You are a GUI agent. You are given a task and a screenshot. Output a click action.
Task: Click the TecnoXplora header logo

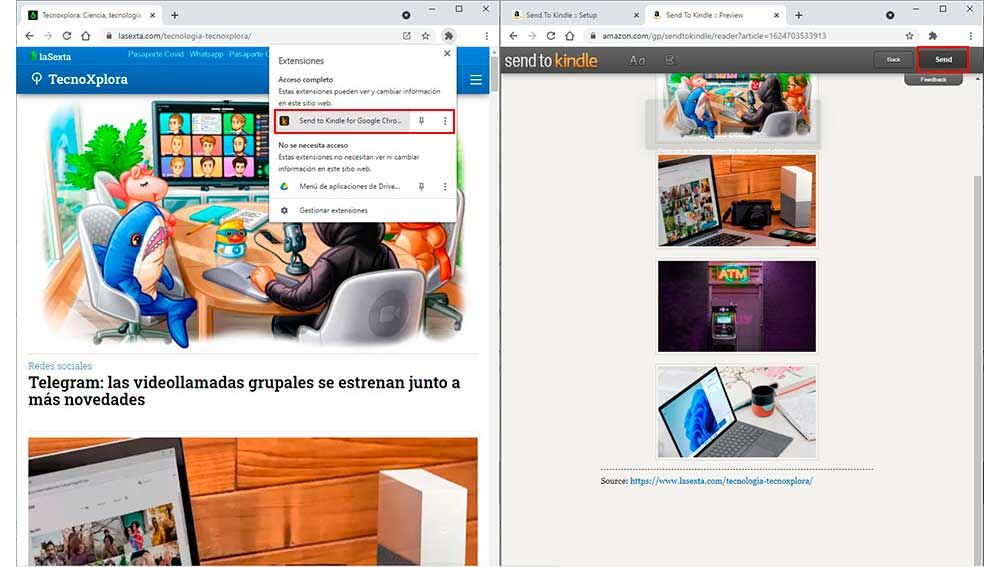[x=80, y=79]
